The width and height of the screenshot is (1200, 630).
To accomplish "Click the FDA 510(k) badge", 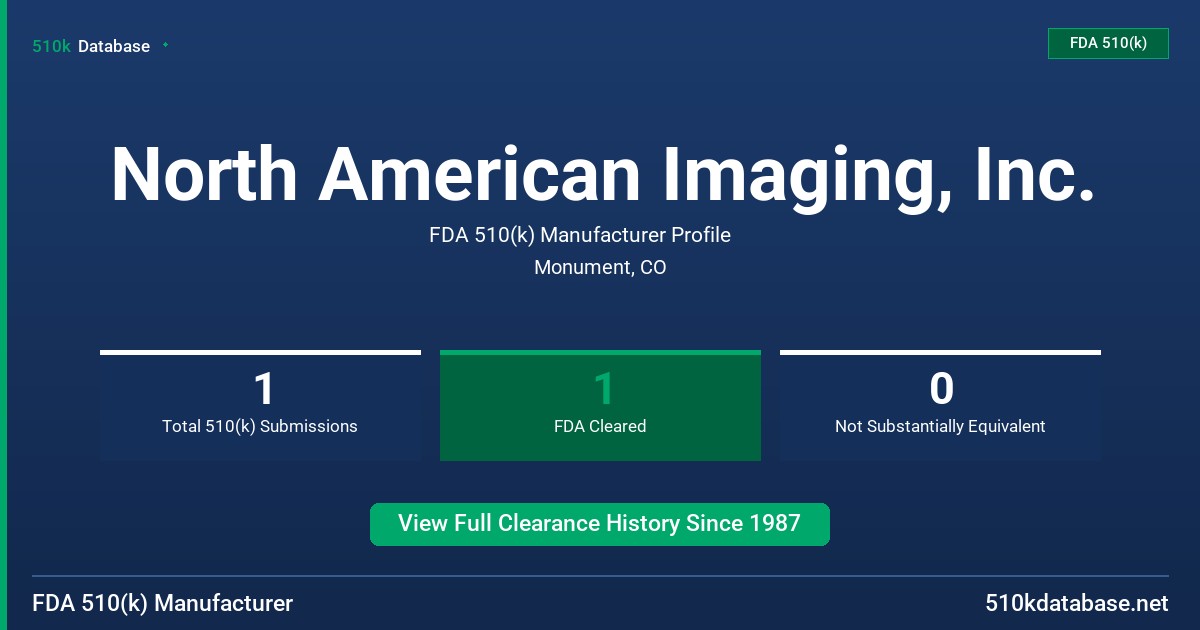I will pyautogui.click(x=1108, y=44).
